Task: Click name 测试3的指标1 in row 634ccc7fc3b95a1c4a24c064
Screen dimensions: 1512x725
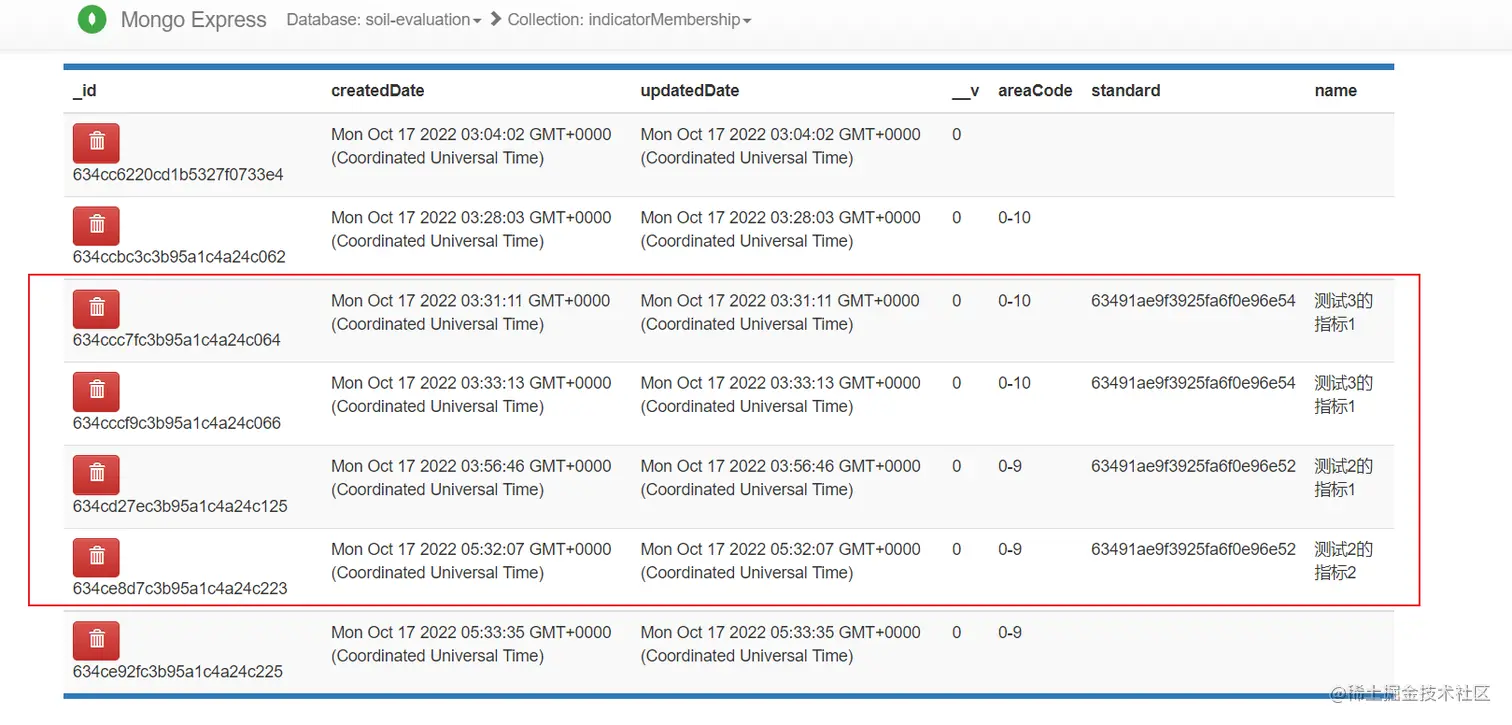Action: coord(1344,312)
